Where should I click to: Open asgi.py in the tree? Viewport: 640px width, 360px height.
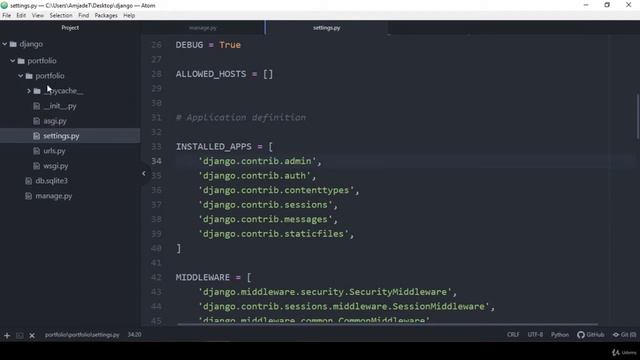[55, 121]
